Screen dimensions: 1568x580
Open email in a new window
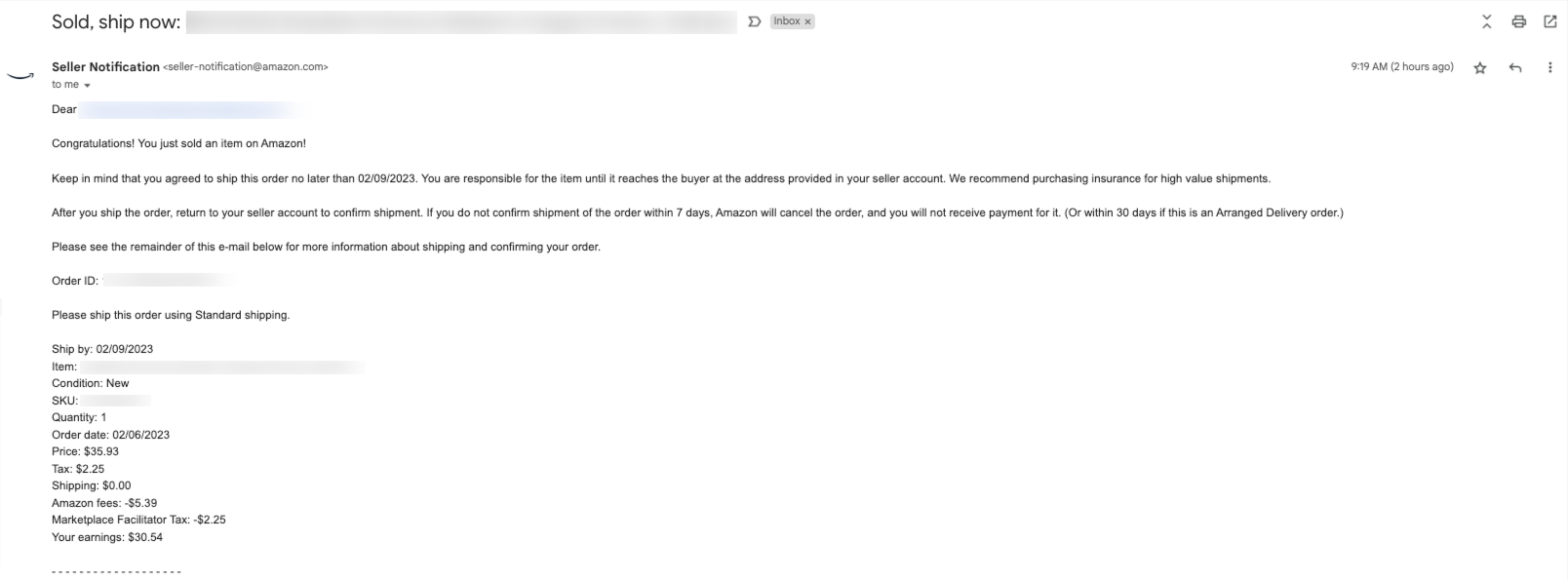pyautogui.click(x=1549, y=21)
